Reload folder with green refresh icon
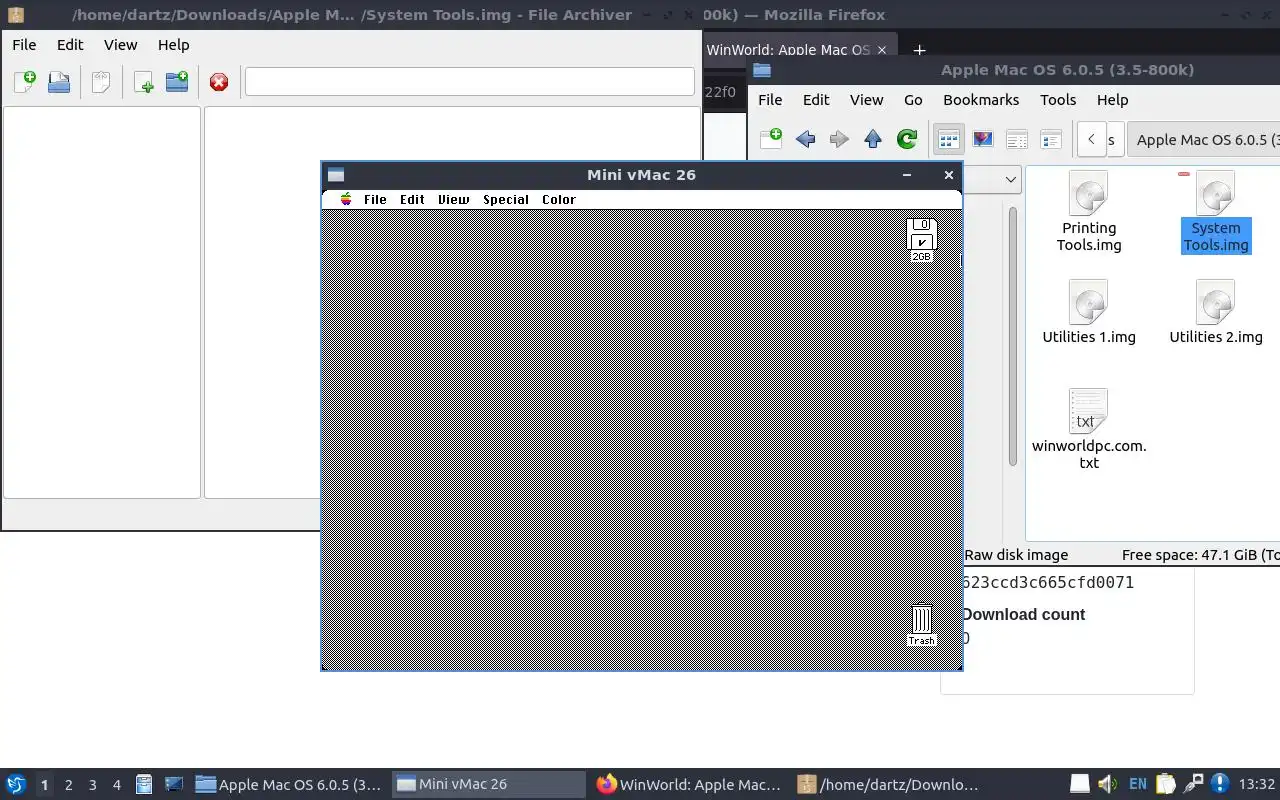 (907, 139)
